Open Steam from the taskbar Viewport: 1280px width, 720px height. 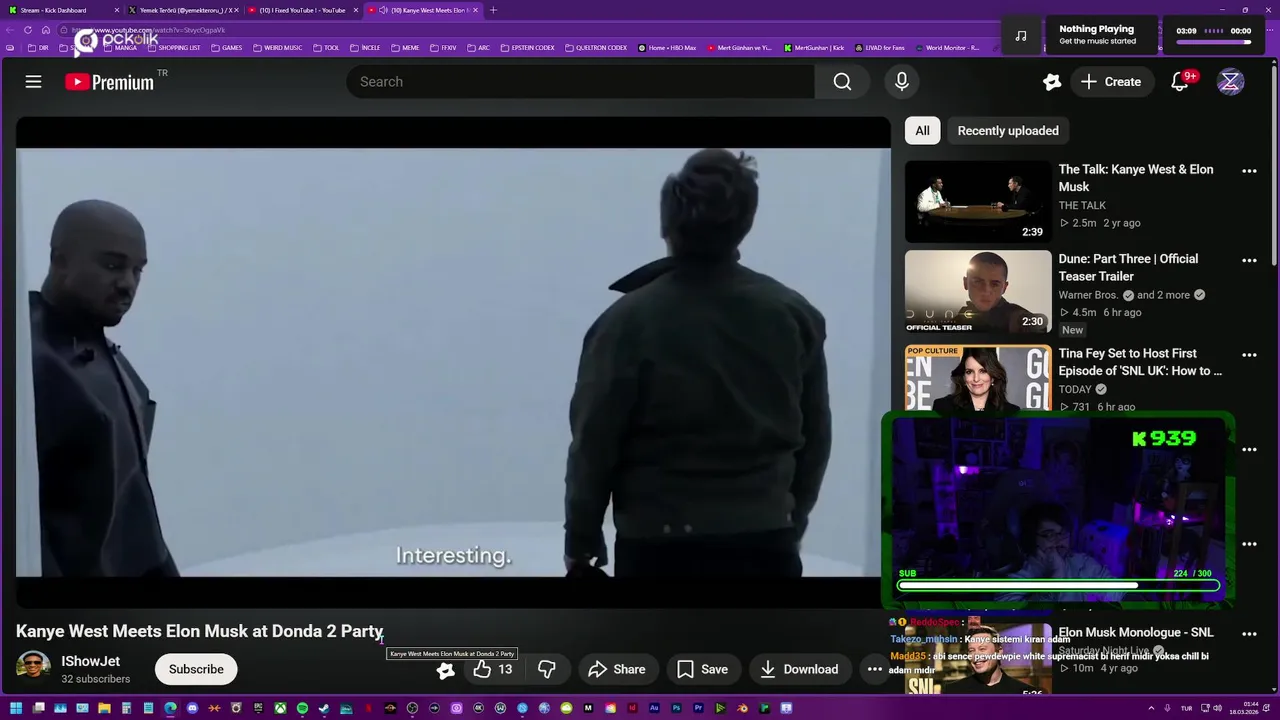(x=324, y=708)
